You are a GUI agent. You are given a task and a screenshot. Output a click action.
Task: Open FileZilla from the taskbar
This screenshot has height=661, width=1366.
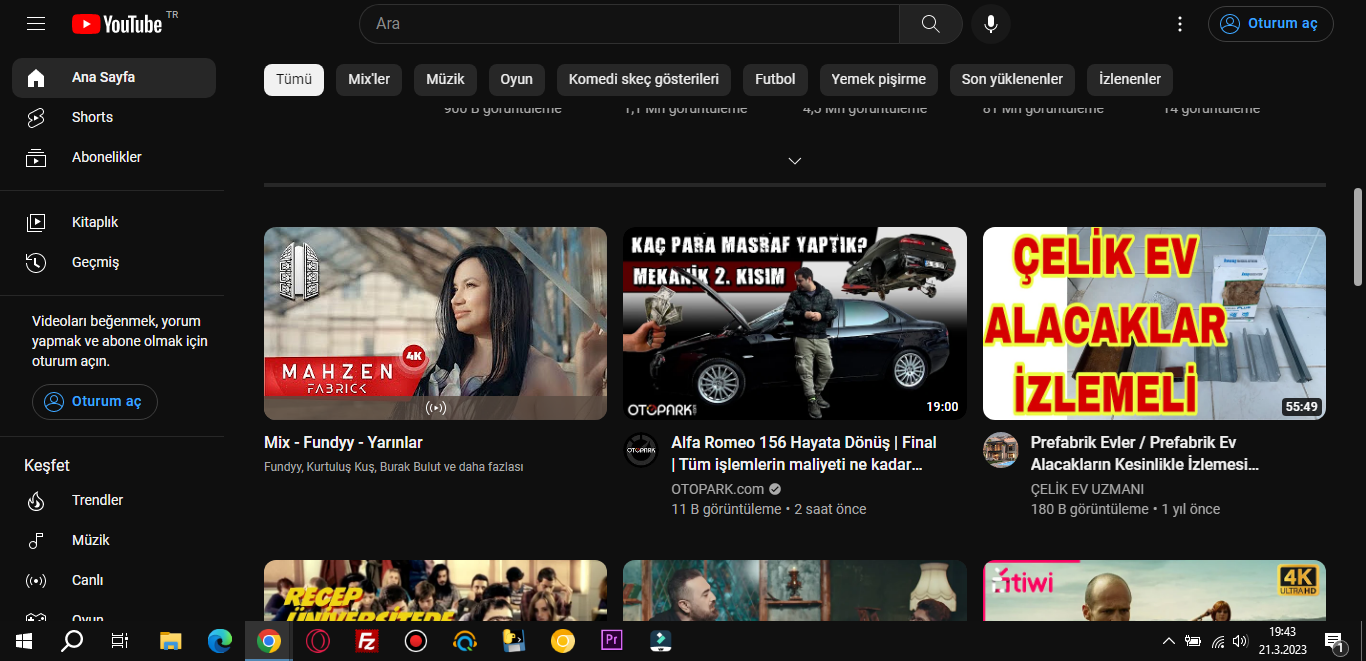(x=367, y=641)
